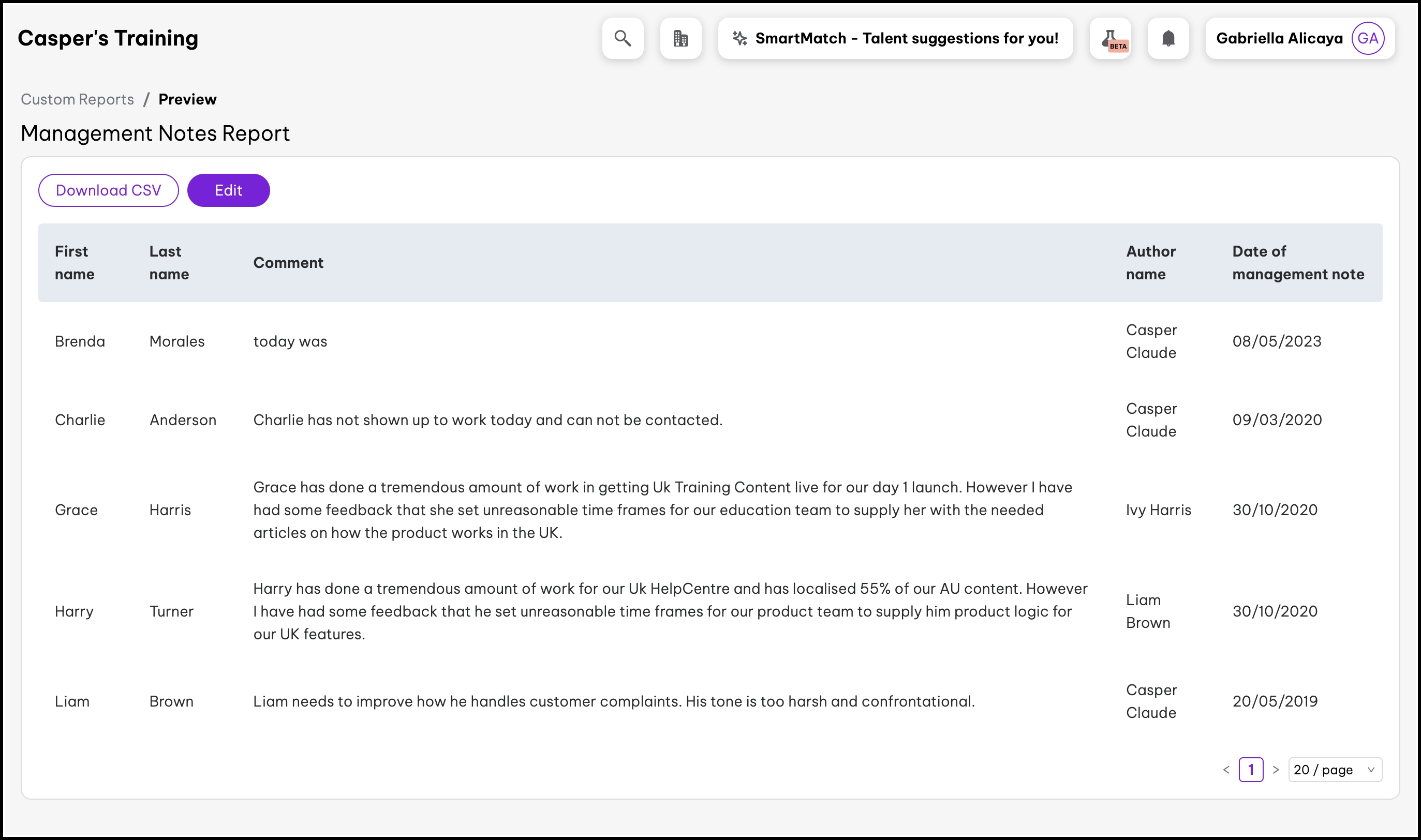Click the Casper's Training title
The image size is (1421, 840).
point(108,38)
